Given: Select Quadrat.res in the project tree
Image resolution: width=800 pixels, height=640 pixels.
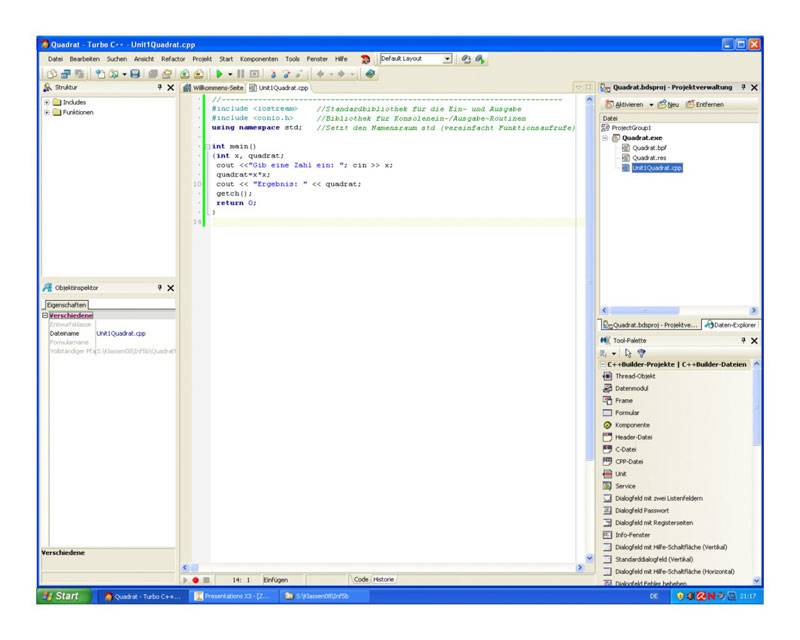Looking at the screenshot, I should point(648,157).
